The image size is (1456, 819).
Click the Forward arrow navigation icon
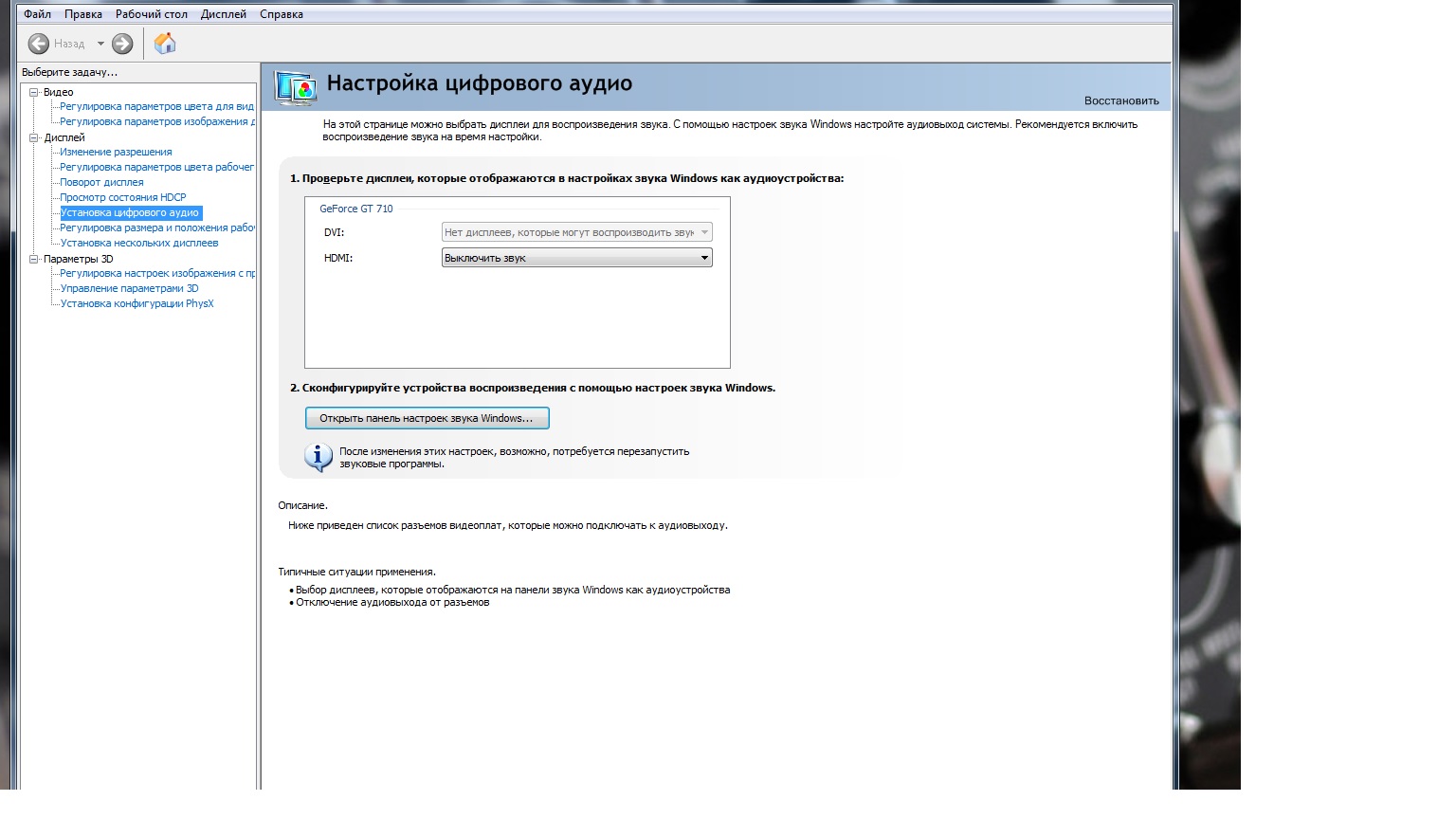pos(122,44)
